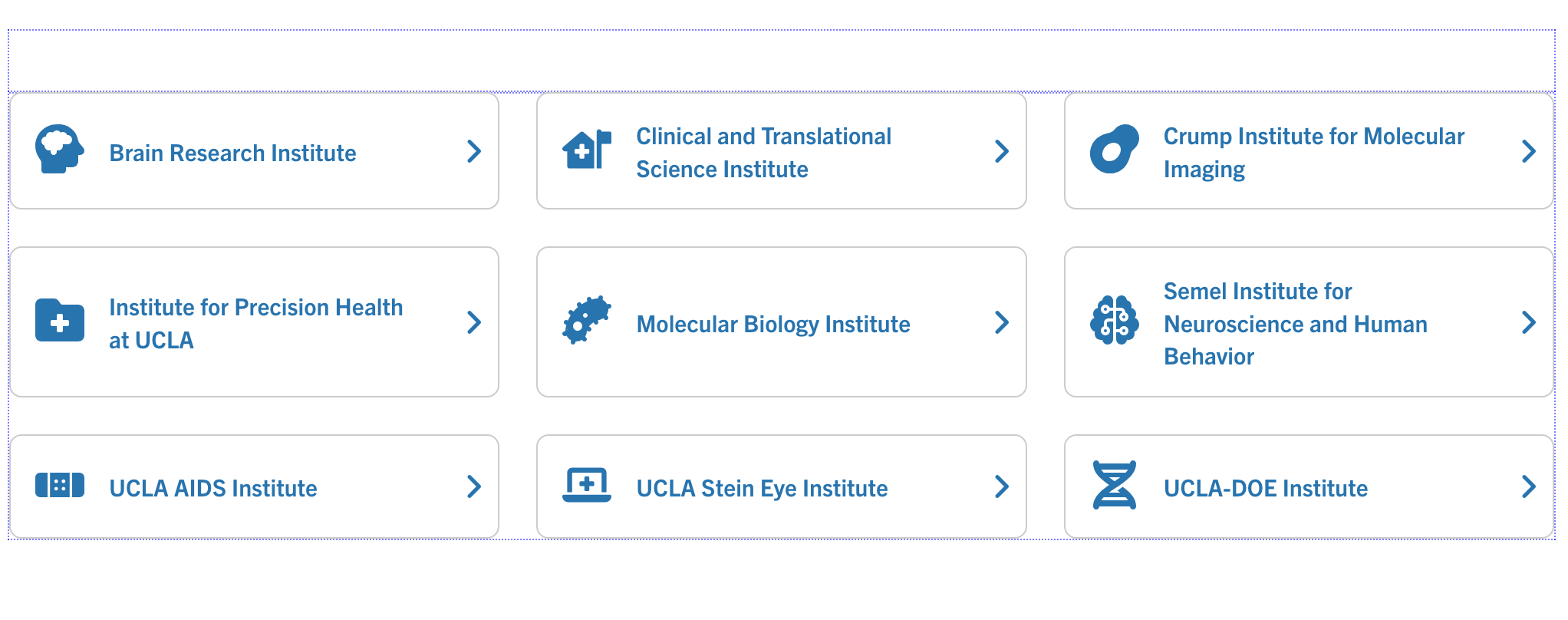This screenshot has height=620, width=1568.
Task: Click the medical folder icon for Precision Health
Action: coord(59,320)
